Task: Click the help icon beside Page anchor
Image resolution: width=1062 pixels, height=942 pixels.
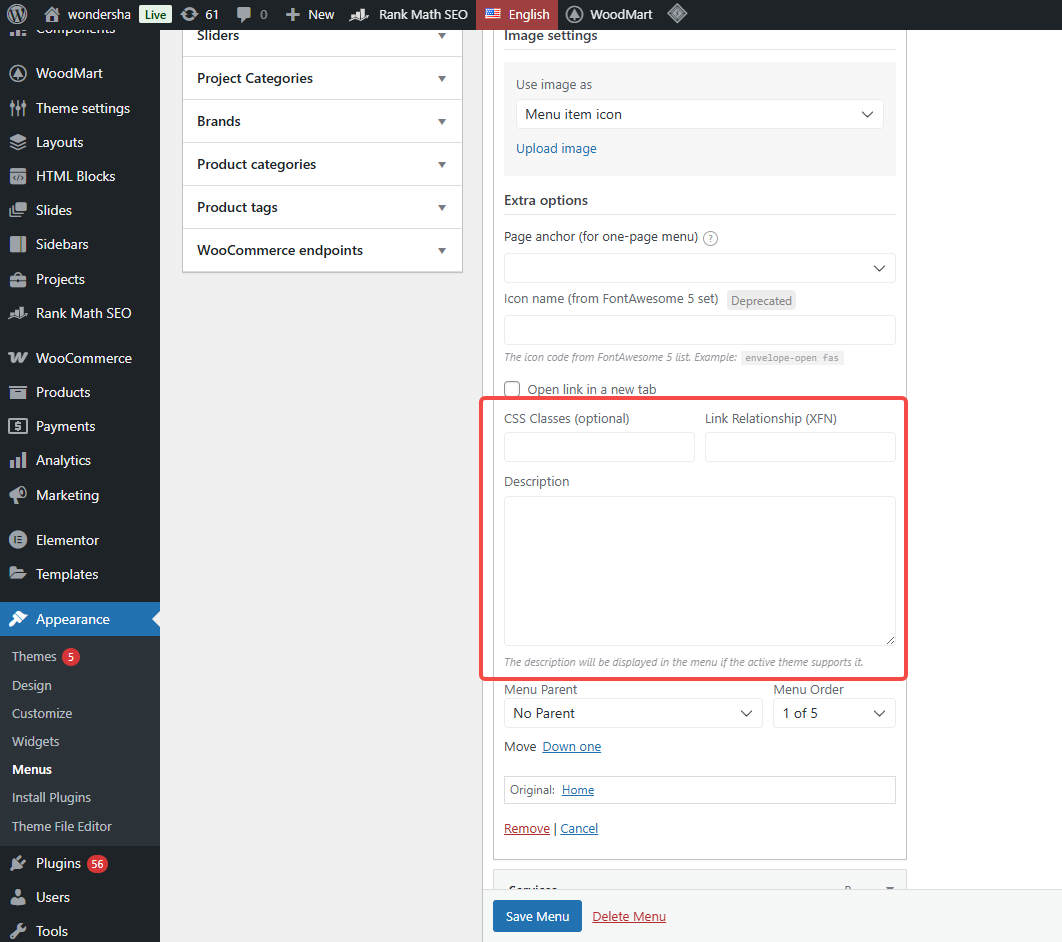Action: pos(710,238)
